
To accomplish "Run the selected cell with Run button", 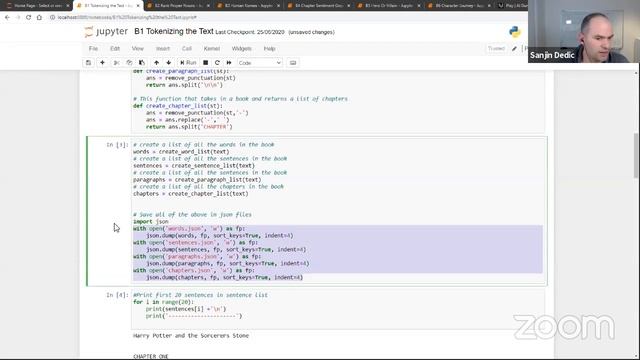I will [x=188, y=63].
